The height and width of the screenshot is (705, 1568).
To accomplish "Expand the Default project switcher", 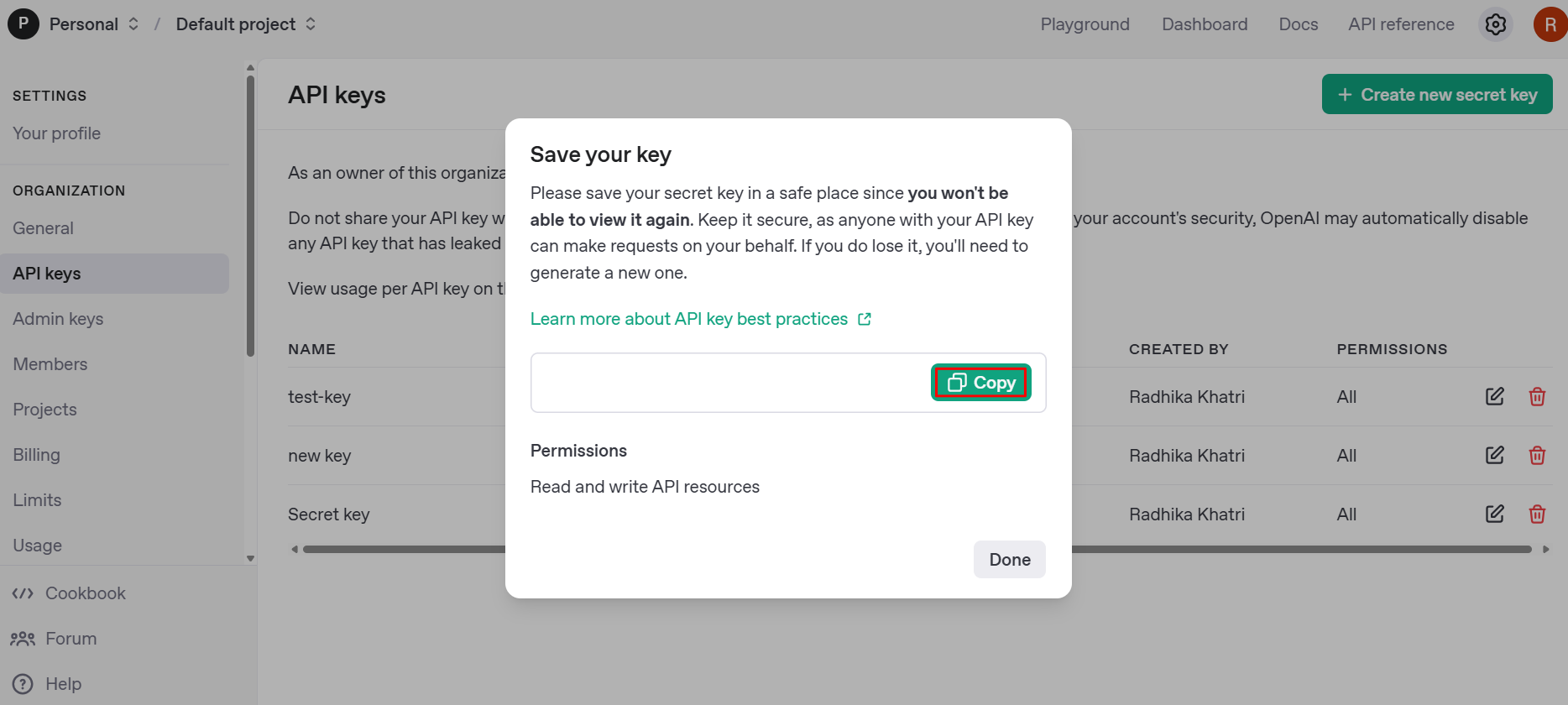I will tap(311, 24).
